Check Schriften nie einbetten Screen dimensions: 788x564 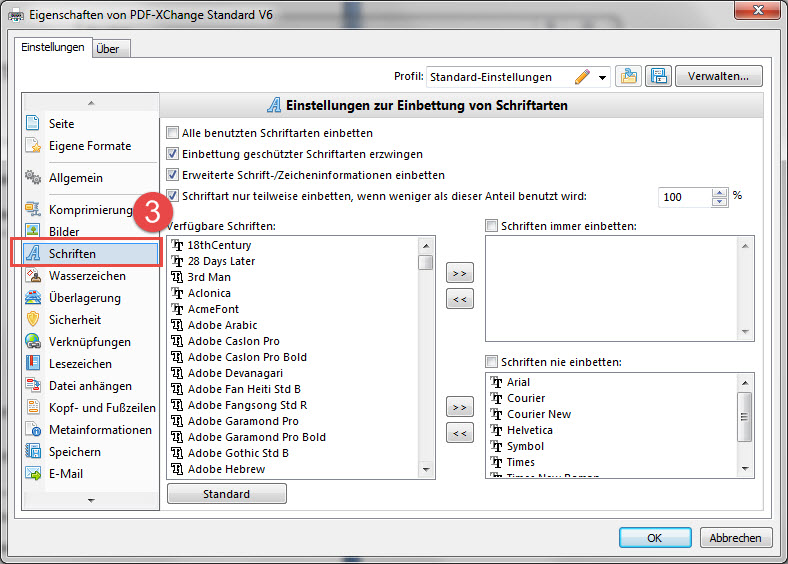[491, 361]
